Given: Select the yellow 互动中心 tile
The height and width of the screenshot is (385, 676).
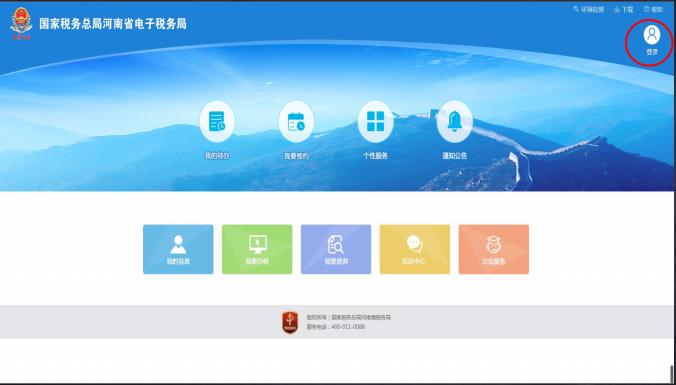Looking at the screenshot, I should (415, 249).
